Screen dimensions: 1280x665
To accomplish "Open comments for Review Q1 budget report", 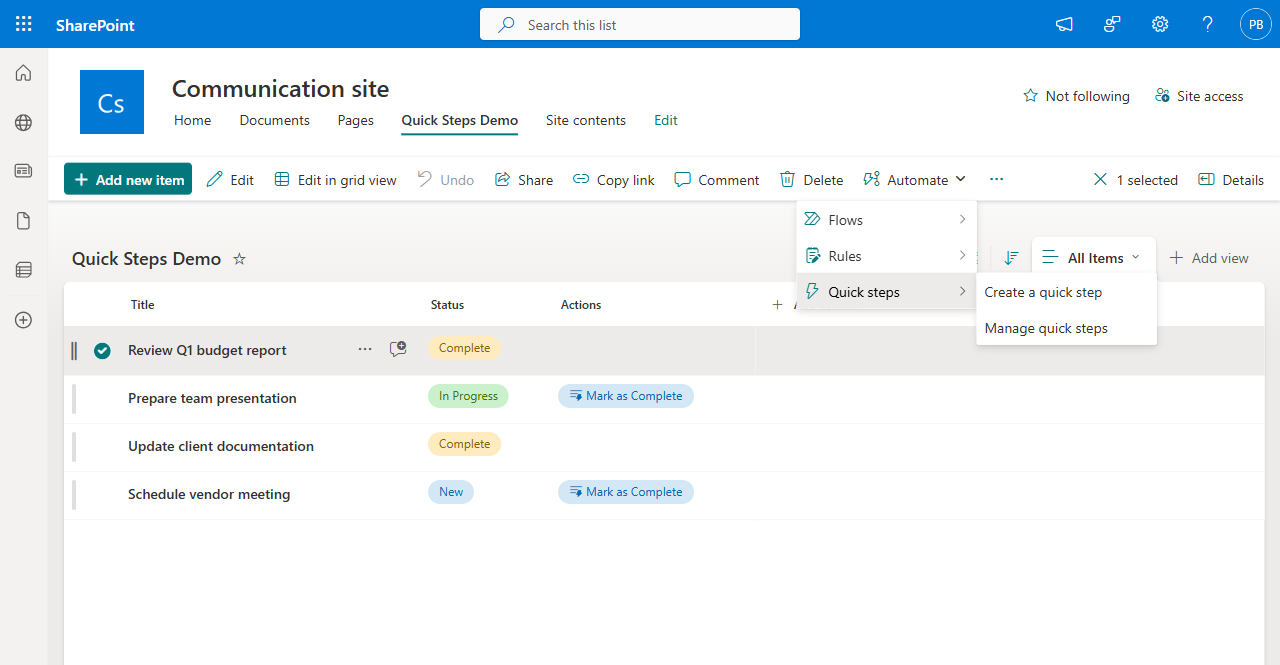I will 398,349.
